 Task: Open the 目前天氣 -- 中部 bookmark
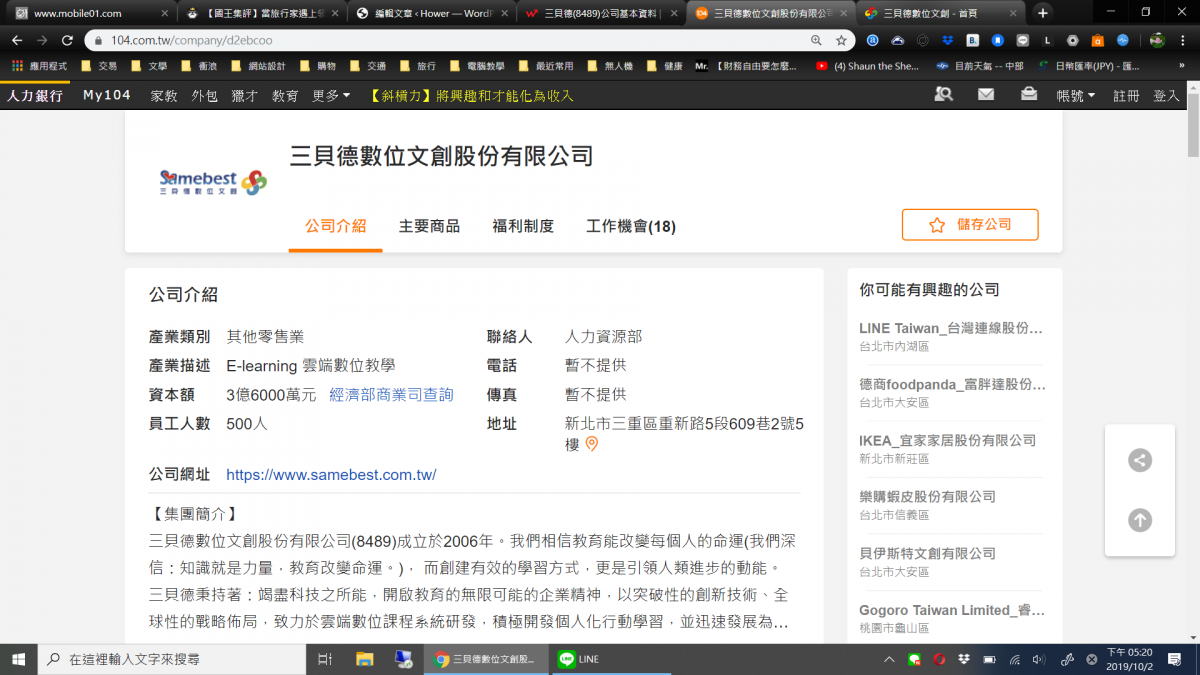click(x=980, y=66)
